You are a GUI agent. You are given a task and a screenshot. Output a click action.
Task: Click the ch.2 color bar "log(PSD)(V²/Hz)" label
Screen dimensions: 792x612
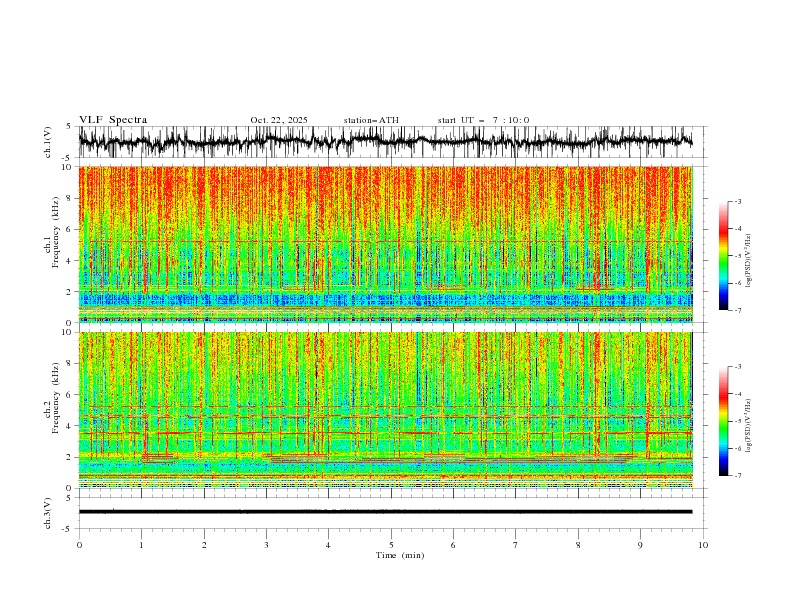749,425
